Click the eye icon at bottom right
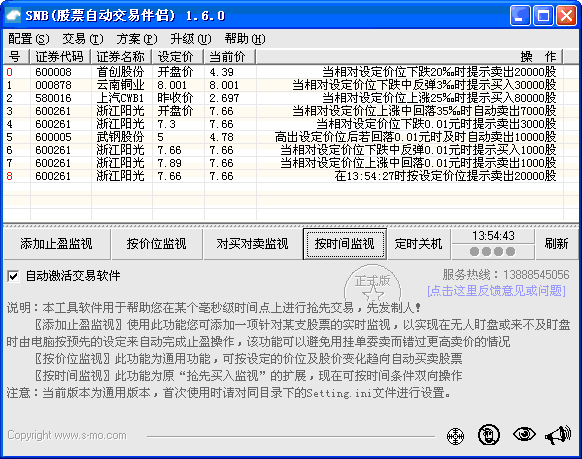 point(524,434)
